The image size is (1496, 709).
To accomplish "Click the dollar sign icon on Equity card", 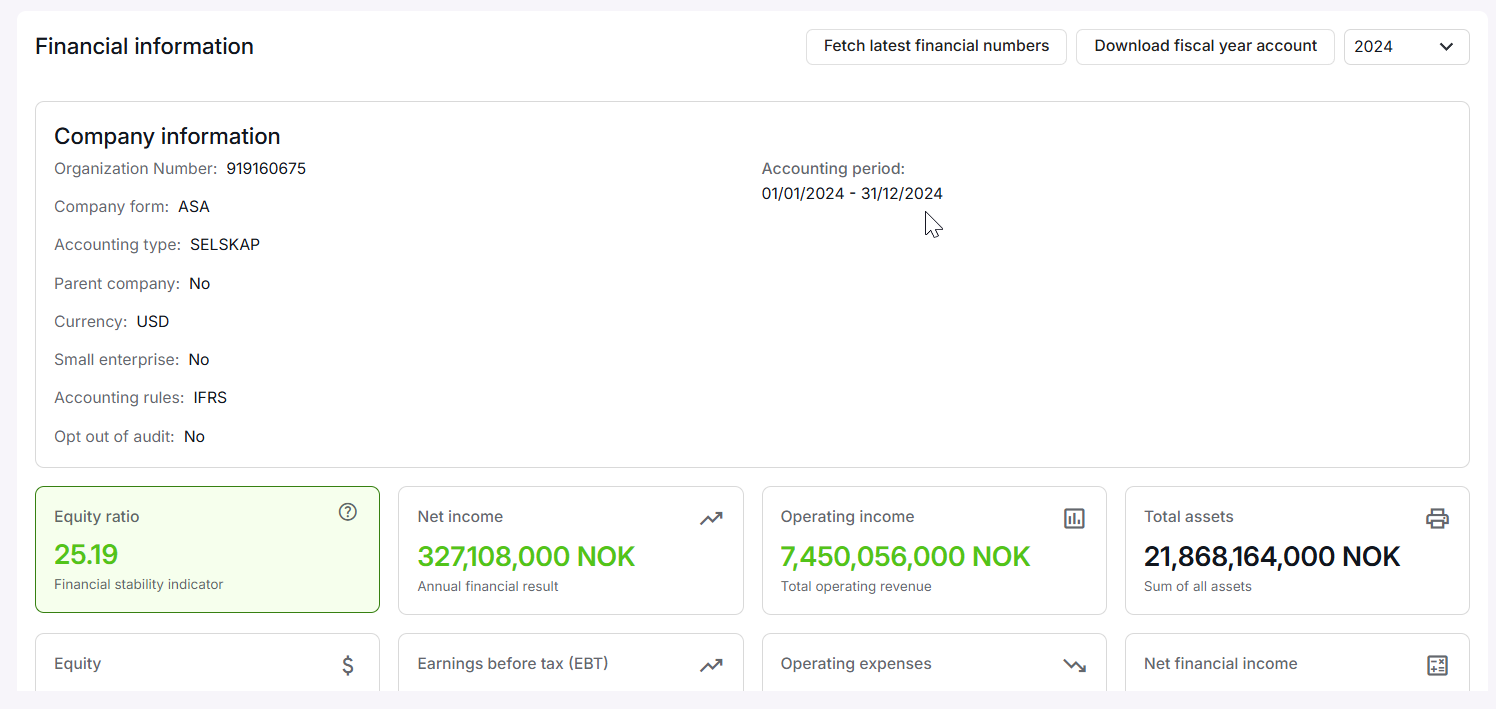I will tap(347, 665).
